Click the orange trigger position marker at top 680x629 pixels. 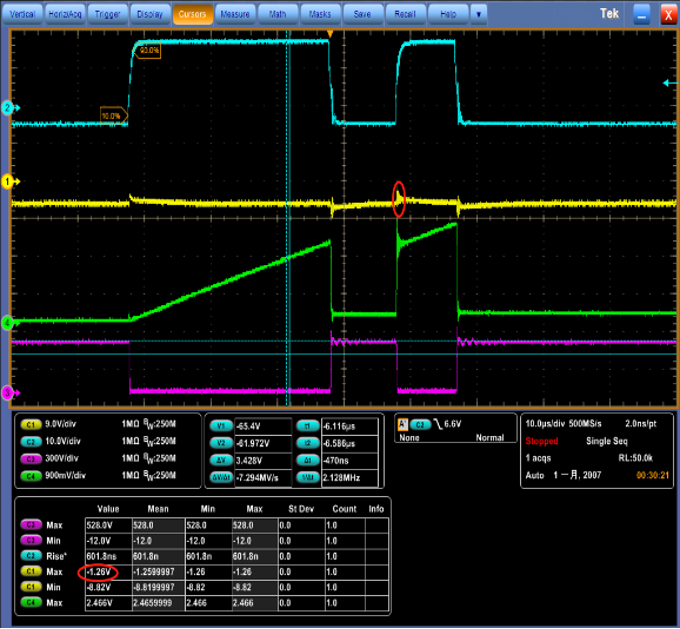pyautogui.click(x=330, y=35)
